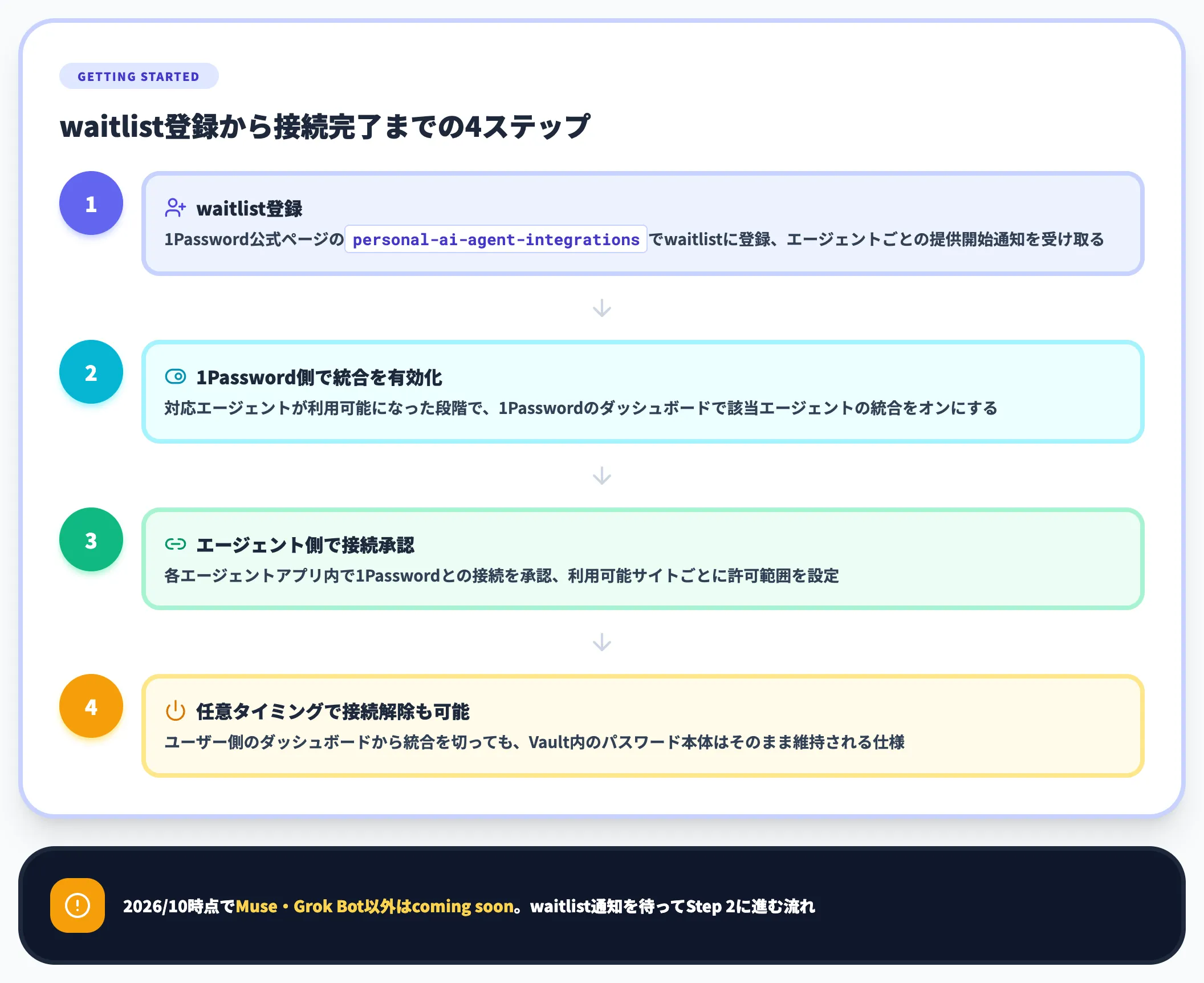This screenshot has height=983, width=1204.
Task: Click the user-plus icon beside waitlist登録
Action: coord(175,208)
